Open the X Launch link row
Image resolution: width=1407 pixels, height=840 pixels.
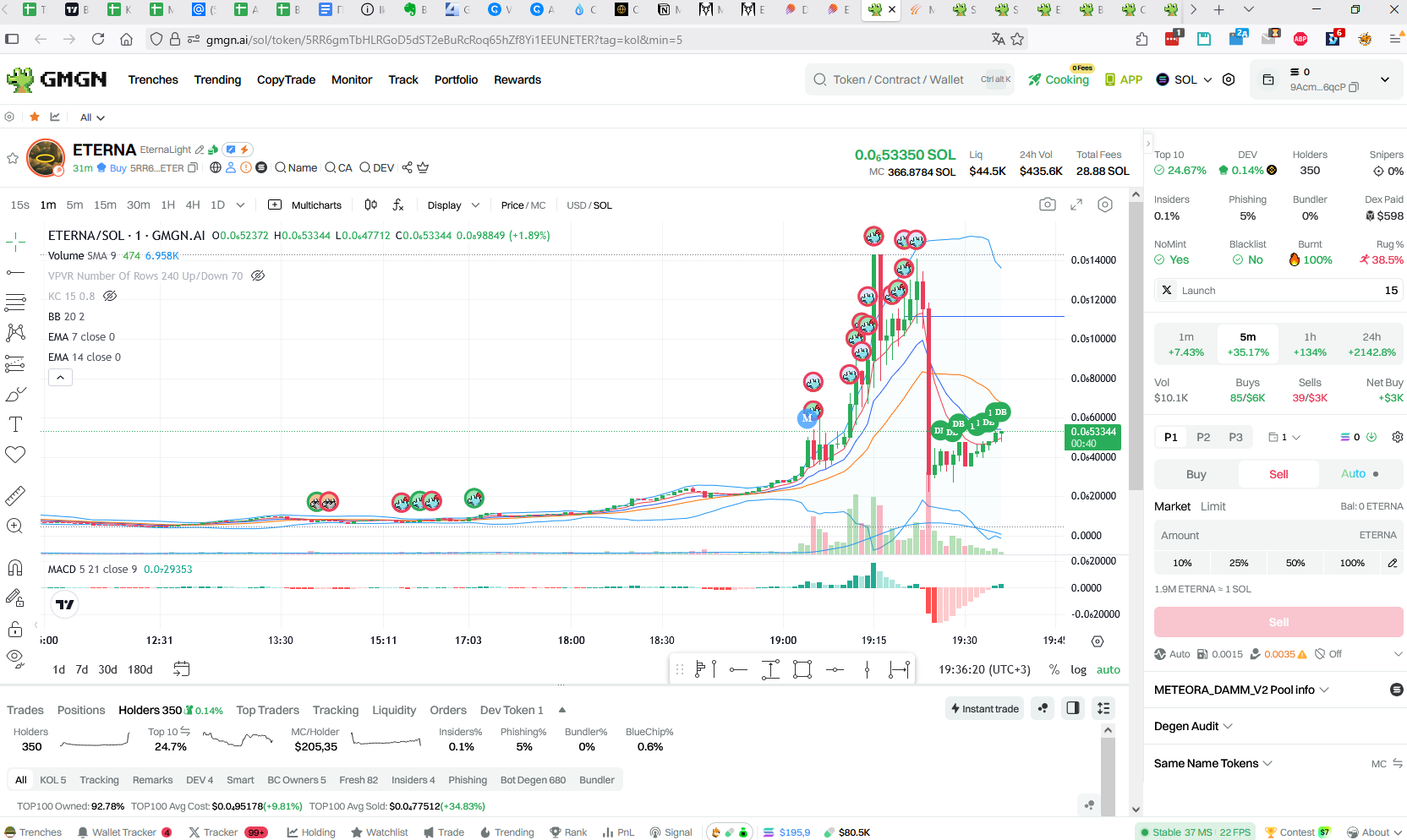[1278, 290]
